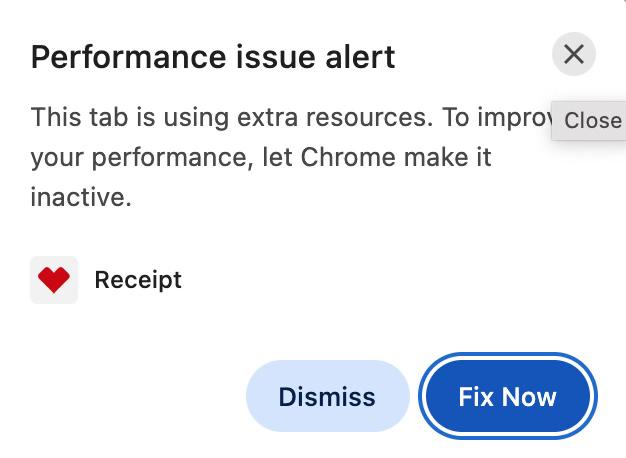This screenshot has width=626, height=458.
Task: Click the Receipt tab name label
Action: (138, 280)
